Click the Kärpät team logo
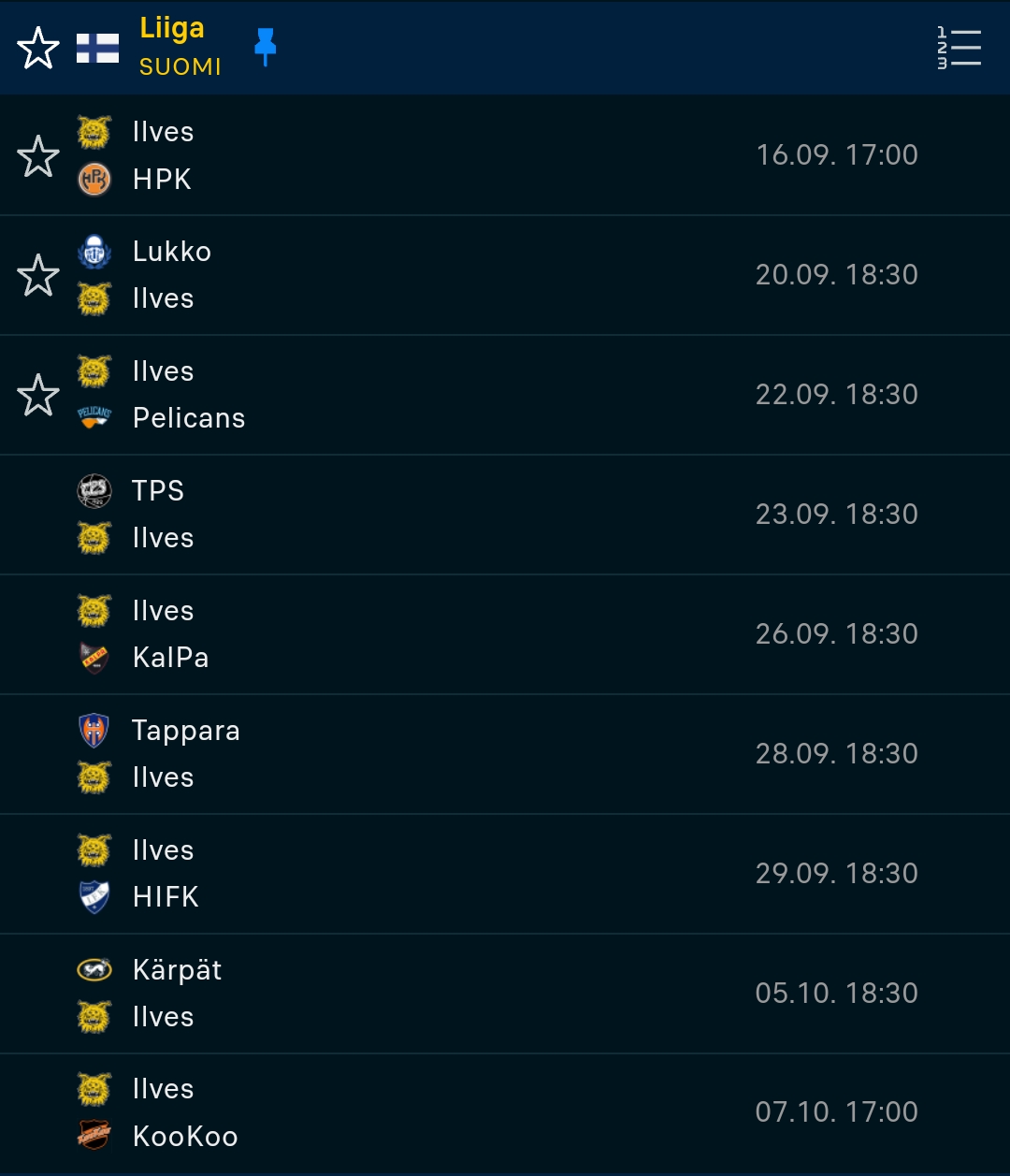The height and width of the screenshot is (1176, 1010). [x=94, y=970]
